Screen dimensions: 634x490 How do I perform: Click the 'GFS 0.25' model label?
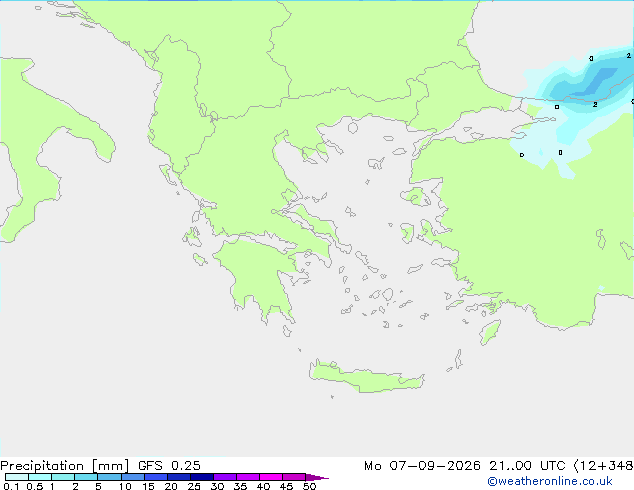click(x=169, y=466)
